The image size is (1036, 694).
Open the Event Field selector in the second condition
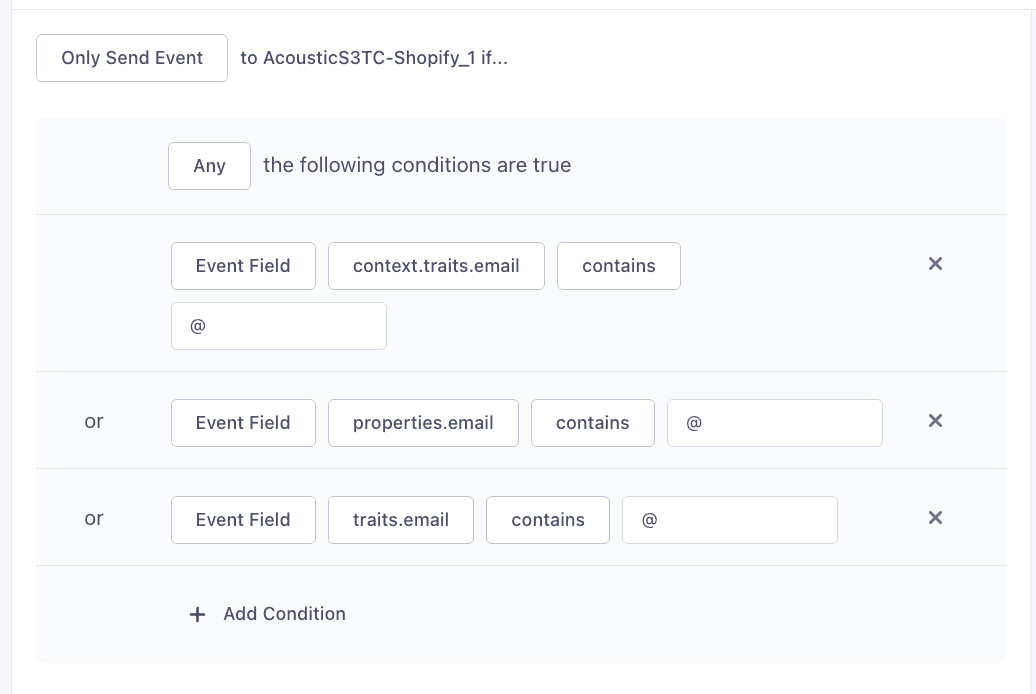[x=243, y=422]
